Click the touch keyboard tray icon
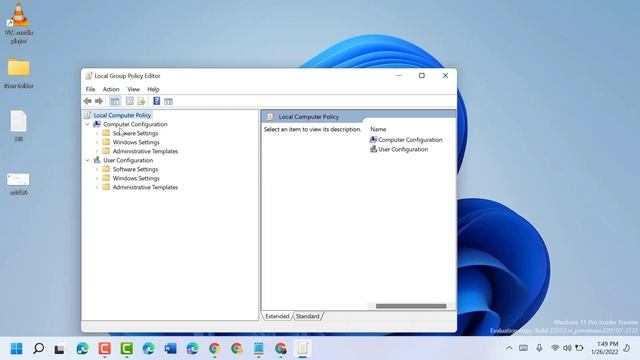The height and width of the screenshot is (360, 640). [523, 348]
